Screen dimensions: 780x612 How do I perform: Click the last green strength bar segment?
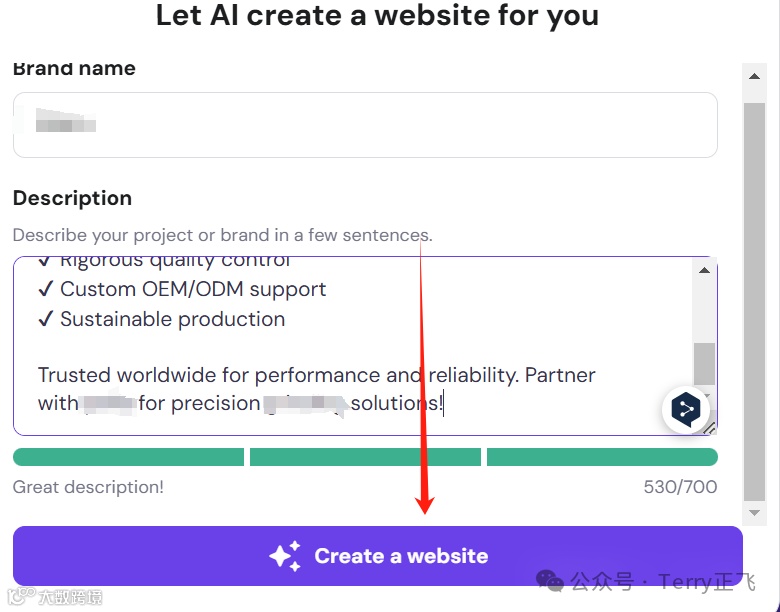tap(602, 457)
